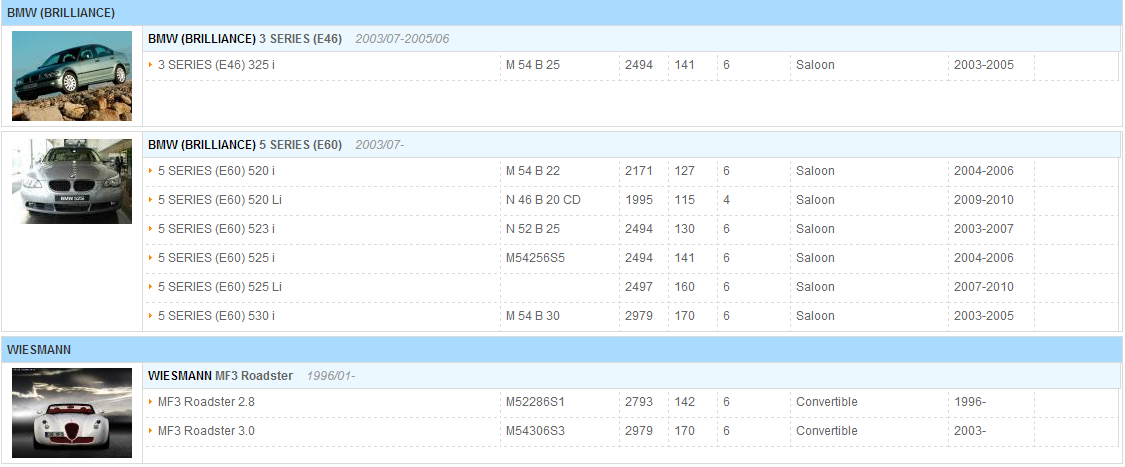Viewport: 1125px width, 467px height.
Task: Click the date 1996/01- in Wiesmann heading
Action: (331, 376)
